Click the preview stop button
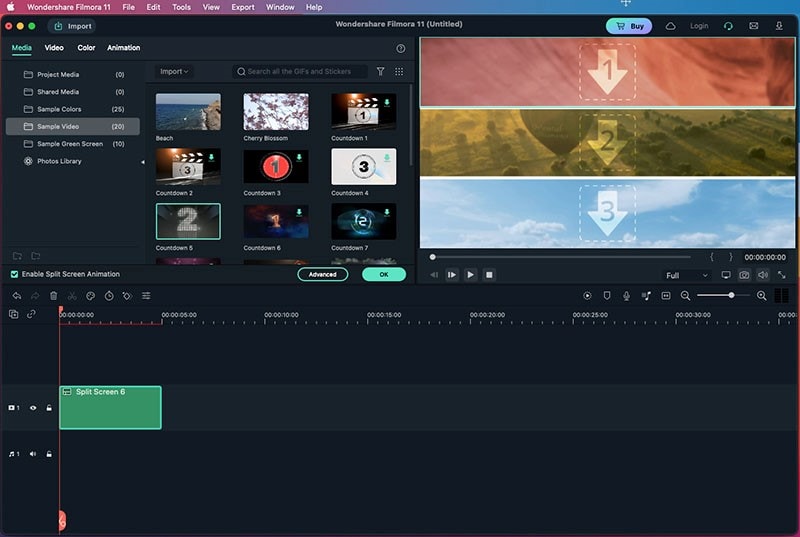The height and width of the screenshot is (537, 800). pos(489,275)
